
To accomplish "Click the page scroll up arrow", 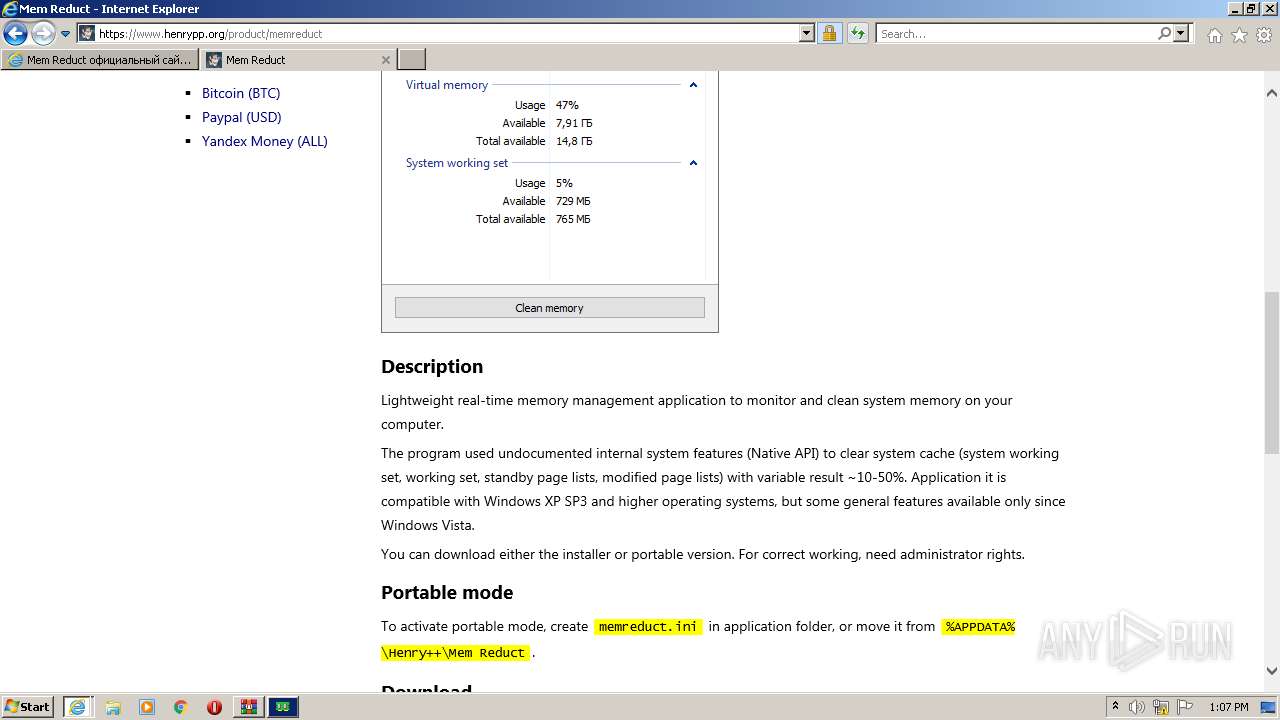I will pos(1272,93).
